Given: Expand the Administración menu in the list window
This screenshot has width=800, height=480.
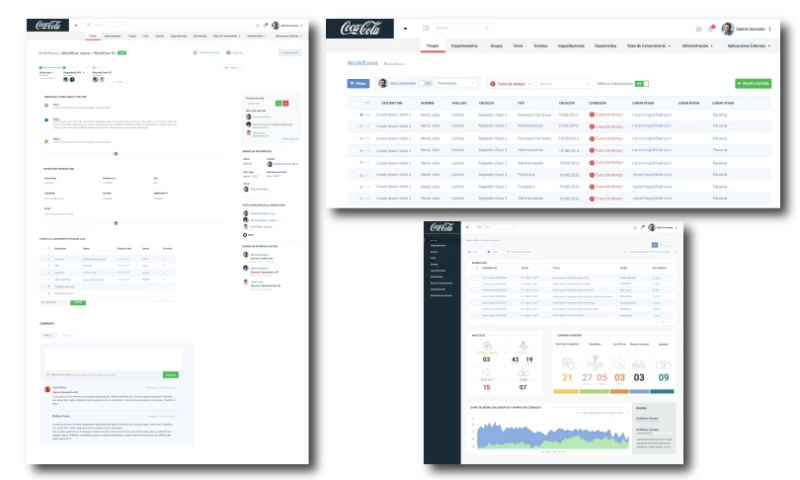Looking at the screenshot, I should click(697, 46).
